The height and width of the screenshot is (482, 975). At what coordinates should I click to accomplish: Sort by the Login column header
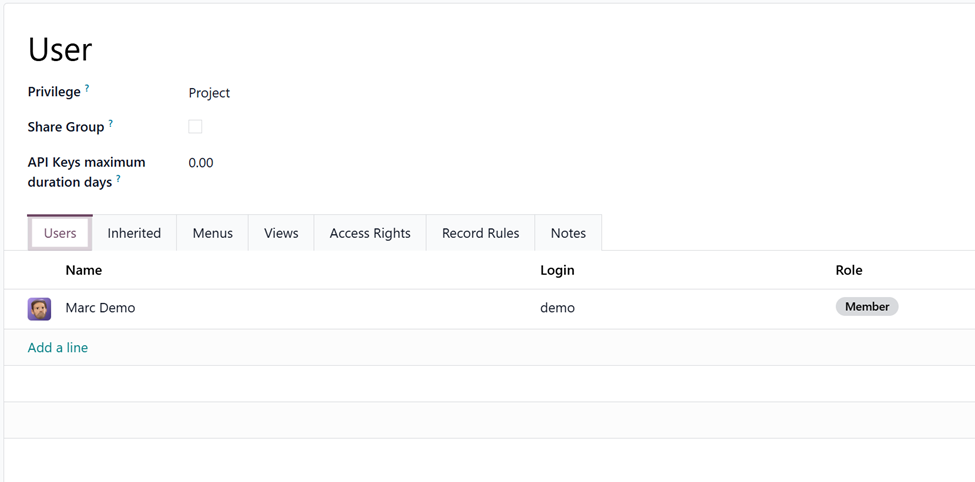pyautogui.click(x=557, y=270)
